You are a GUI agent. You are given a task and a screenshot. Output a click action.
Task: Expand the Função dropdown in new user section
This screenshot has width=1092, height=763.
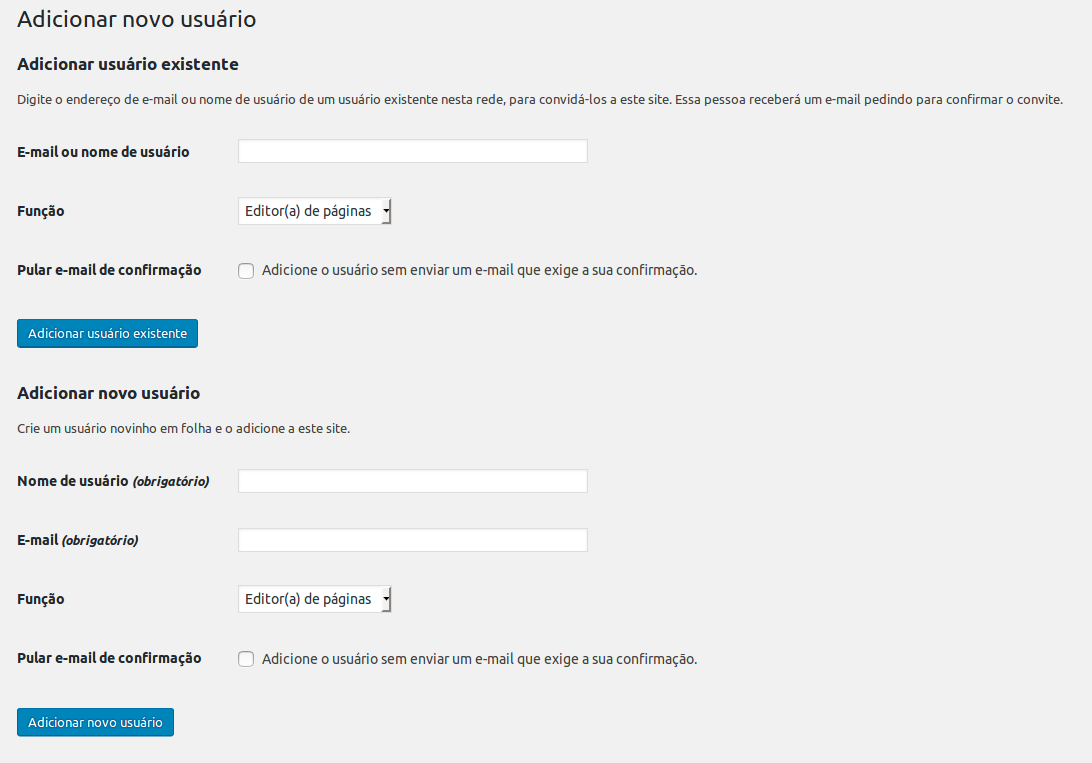tap(315, 599)
